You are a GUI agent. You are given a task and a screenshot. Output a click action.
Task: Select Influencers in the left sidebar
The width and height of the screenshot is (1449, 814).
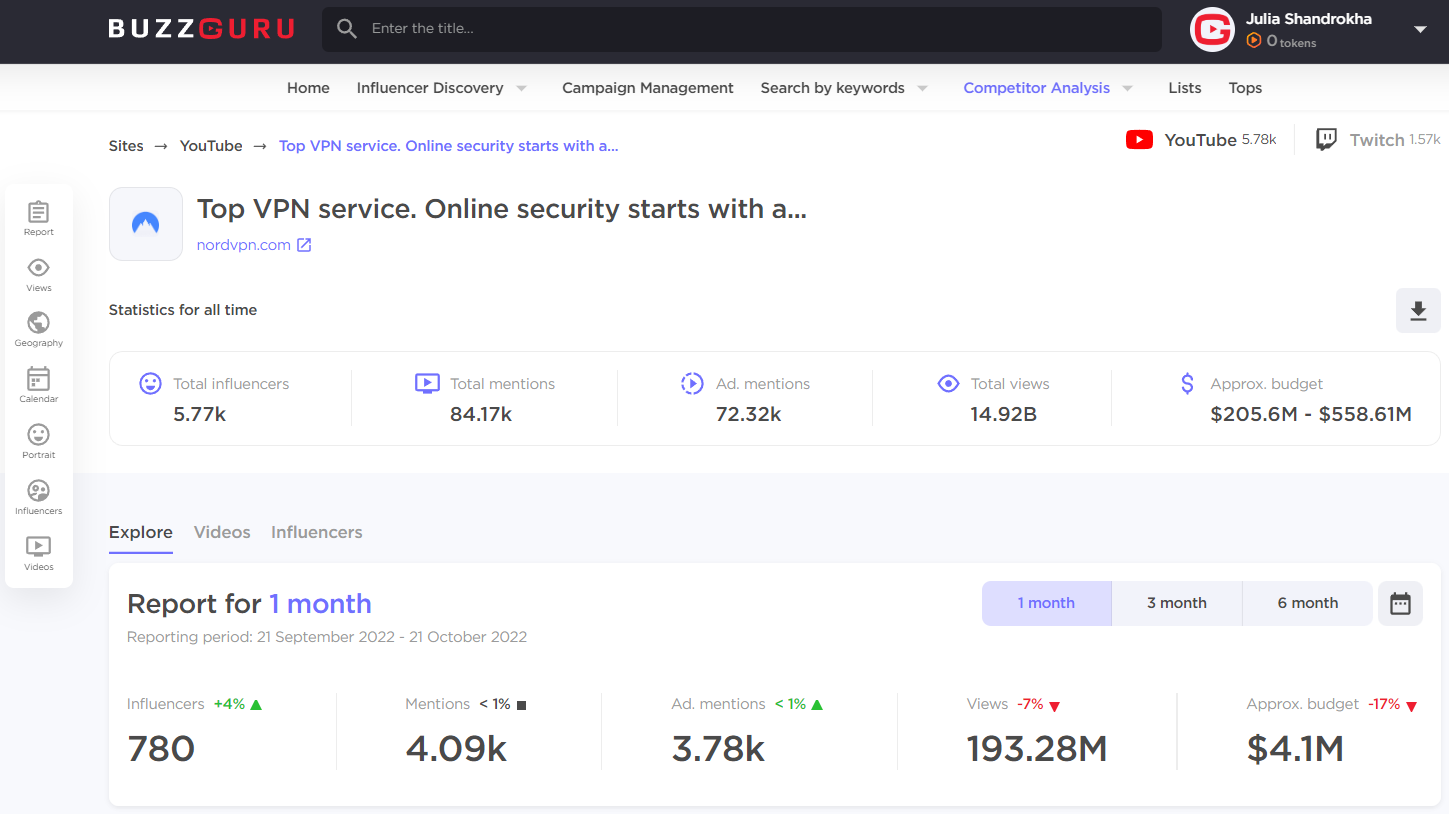pos(39,498)
